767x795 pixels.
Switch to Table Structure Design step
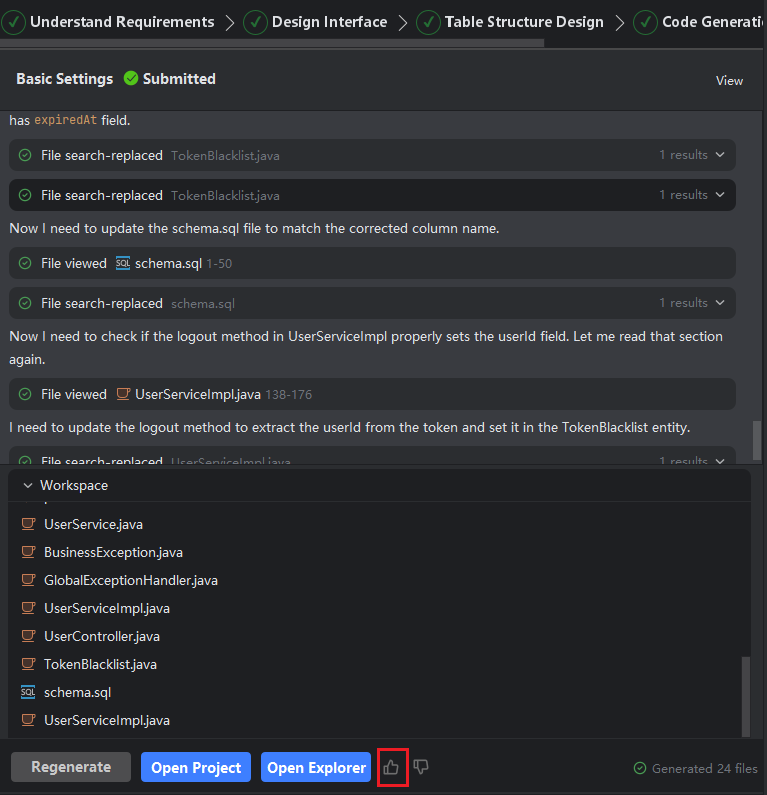511,22
